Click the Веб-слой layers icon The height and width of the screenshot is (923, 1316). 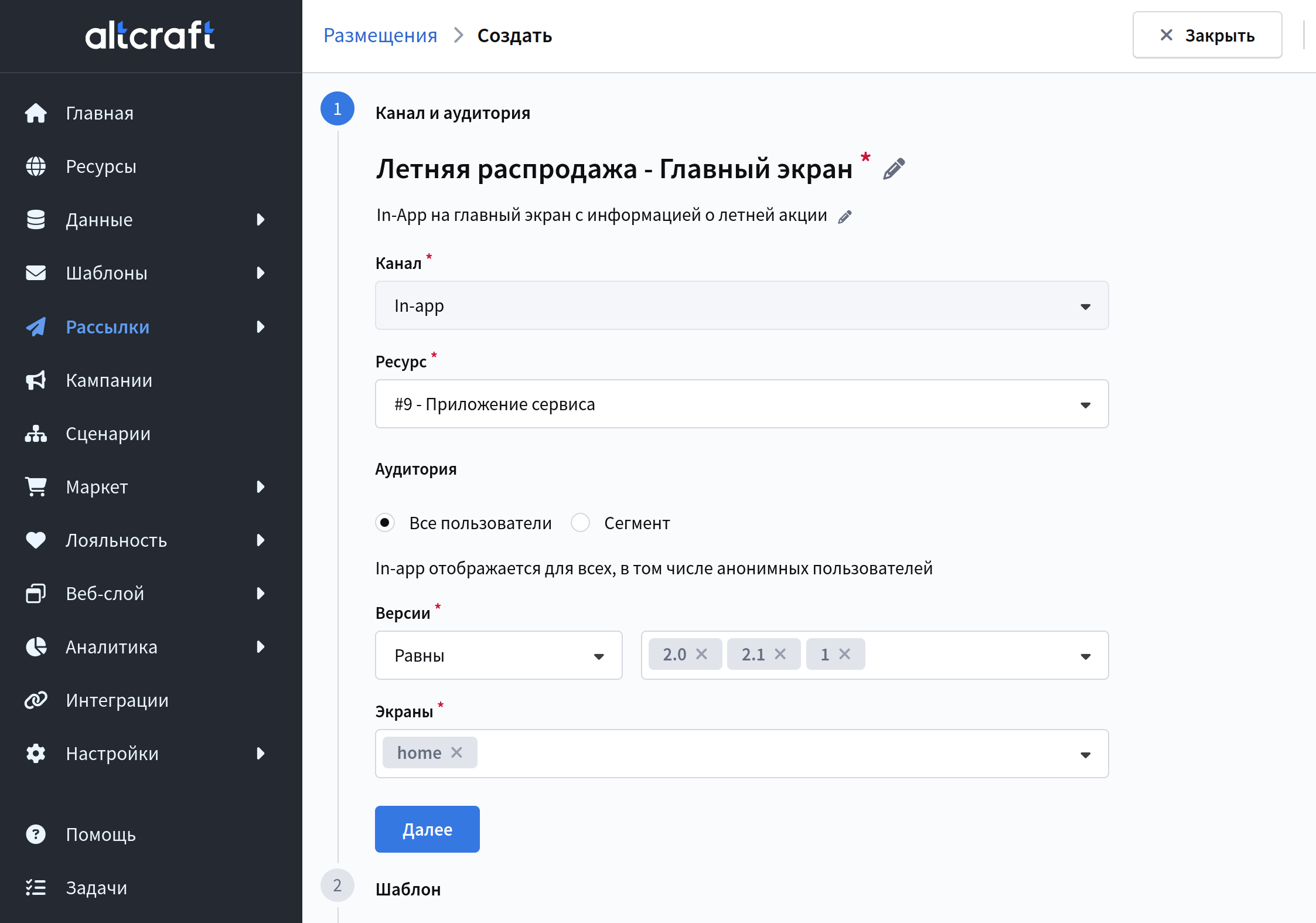[x=36, y=594]
